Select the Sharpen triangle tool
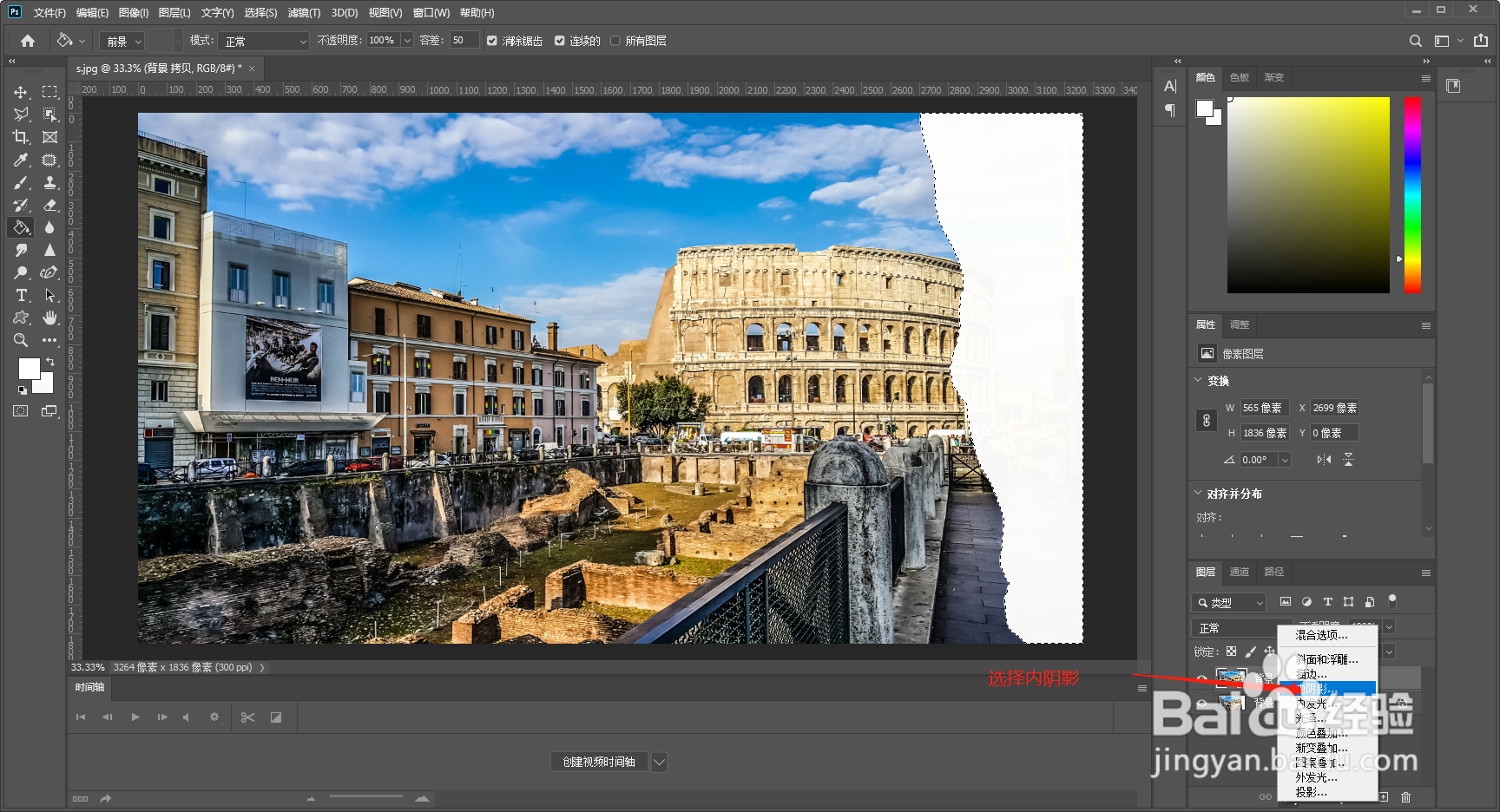The width and height of the screenshot is (1500, 812). pos(49,250)
